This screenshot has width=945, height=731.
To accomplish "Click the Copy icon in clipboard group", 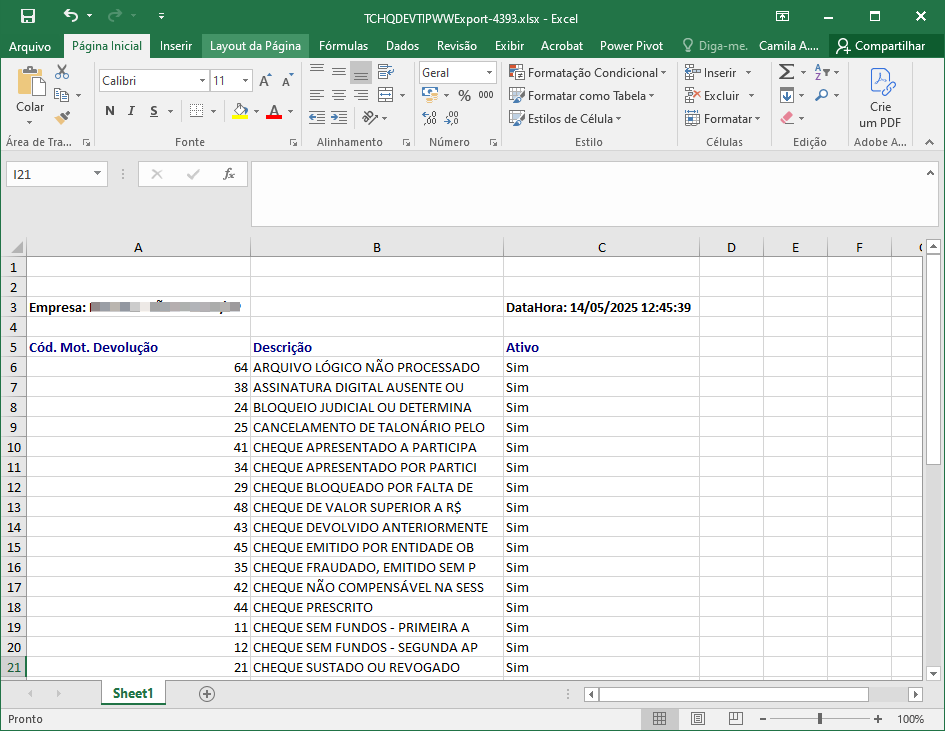I will (61, 95).
